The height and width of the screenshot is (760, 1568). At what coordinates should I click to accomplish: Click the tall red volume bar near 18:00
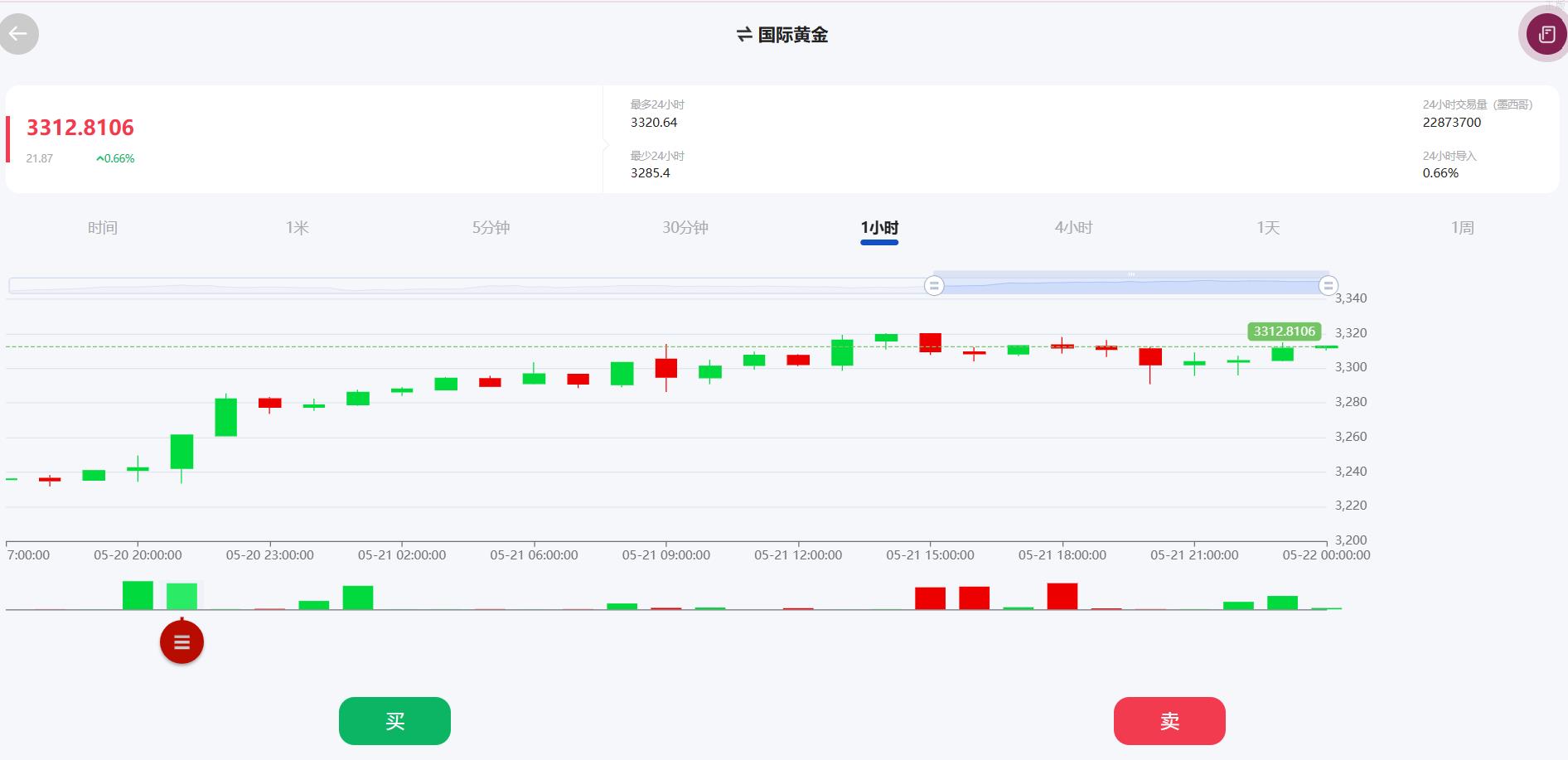[x=1062, y=596]
